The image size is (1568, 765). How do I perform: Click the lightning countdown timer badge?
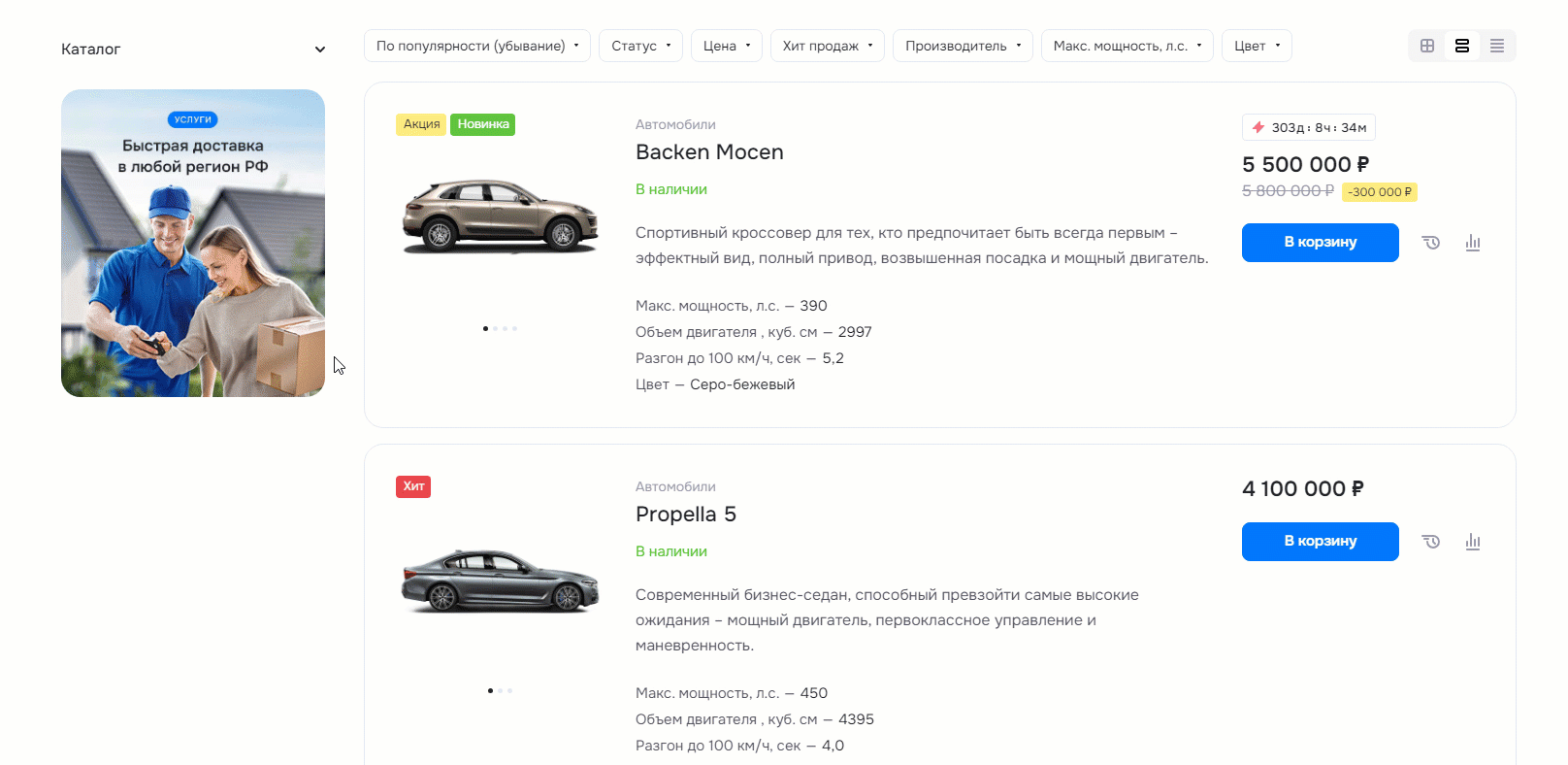pyautogui.click(x=1309, y=127)
